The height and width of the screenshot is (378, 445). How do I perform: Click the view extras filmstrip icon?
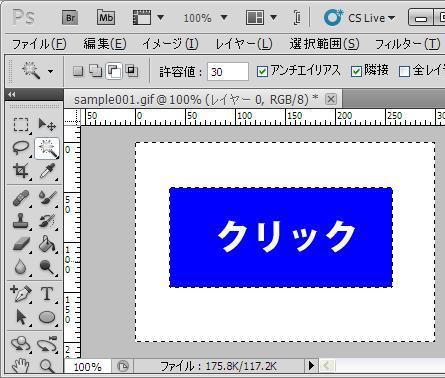point(142,17)
